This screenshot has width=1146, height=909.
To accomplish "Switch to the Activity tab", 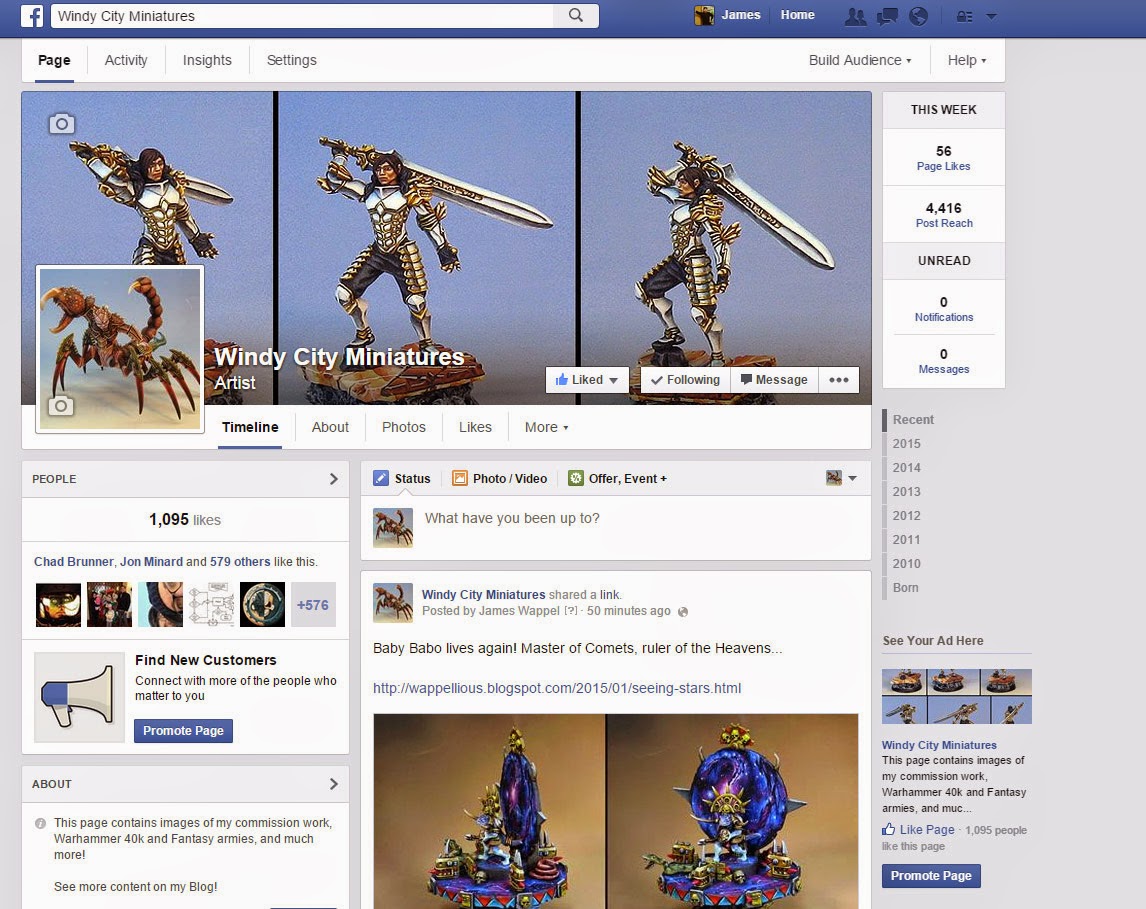I will [x=126, y=61].
